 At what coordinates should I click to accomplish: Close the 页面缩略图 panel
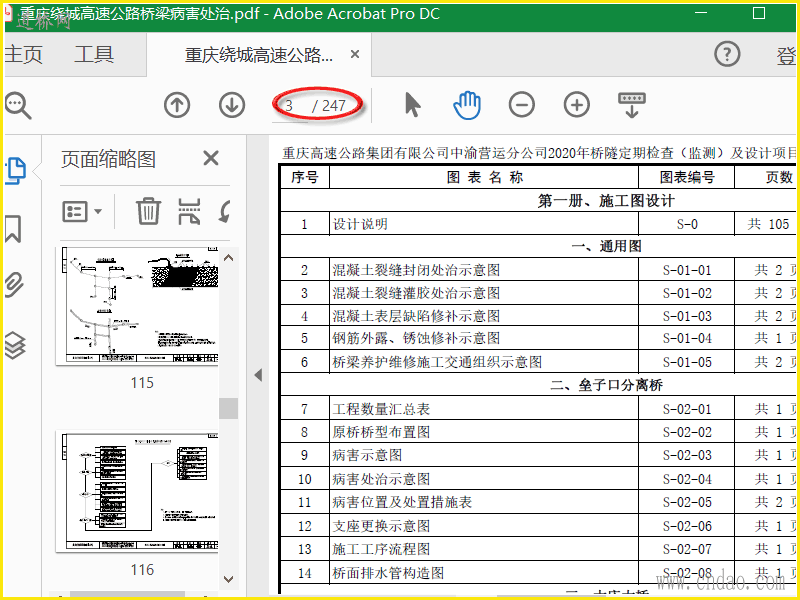pos(211,158)
